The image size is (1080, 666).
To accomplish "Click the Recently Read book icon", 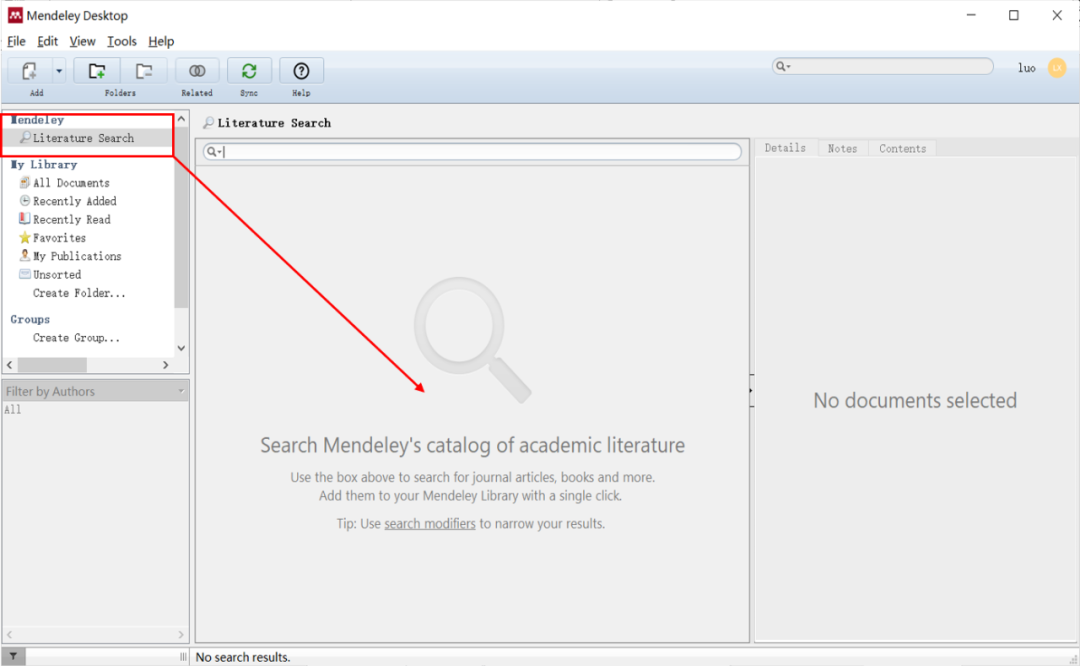I will pyautogui.click(x=25, y=218).
